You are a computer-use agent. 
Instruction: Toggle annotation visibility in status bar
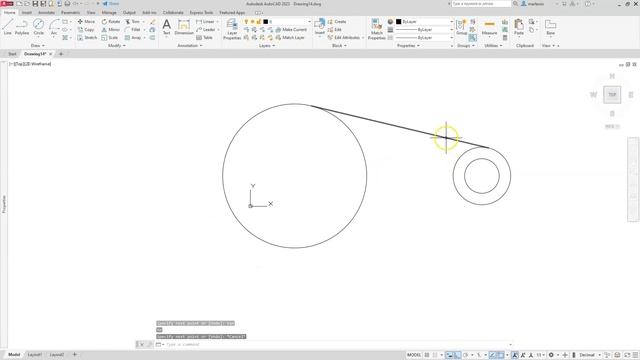coord(515,355)
